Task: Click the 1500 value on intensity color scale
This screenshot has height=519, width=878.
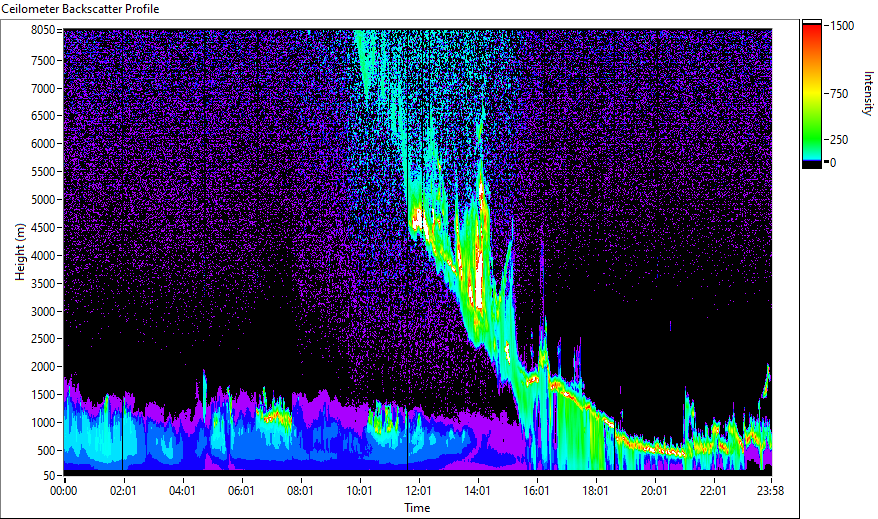Action: 842,26
